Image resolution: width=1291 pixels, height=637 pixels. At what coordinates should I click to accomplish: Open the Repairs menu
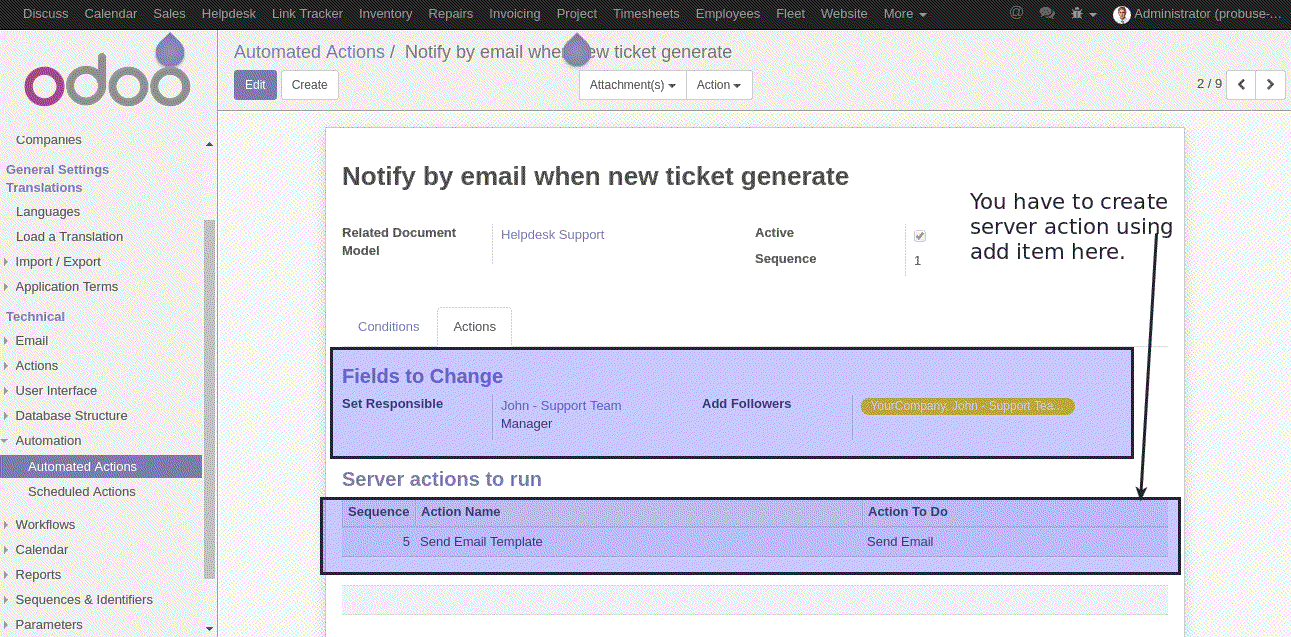pos(451,14)
